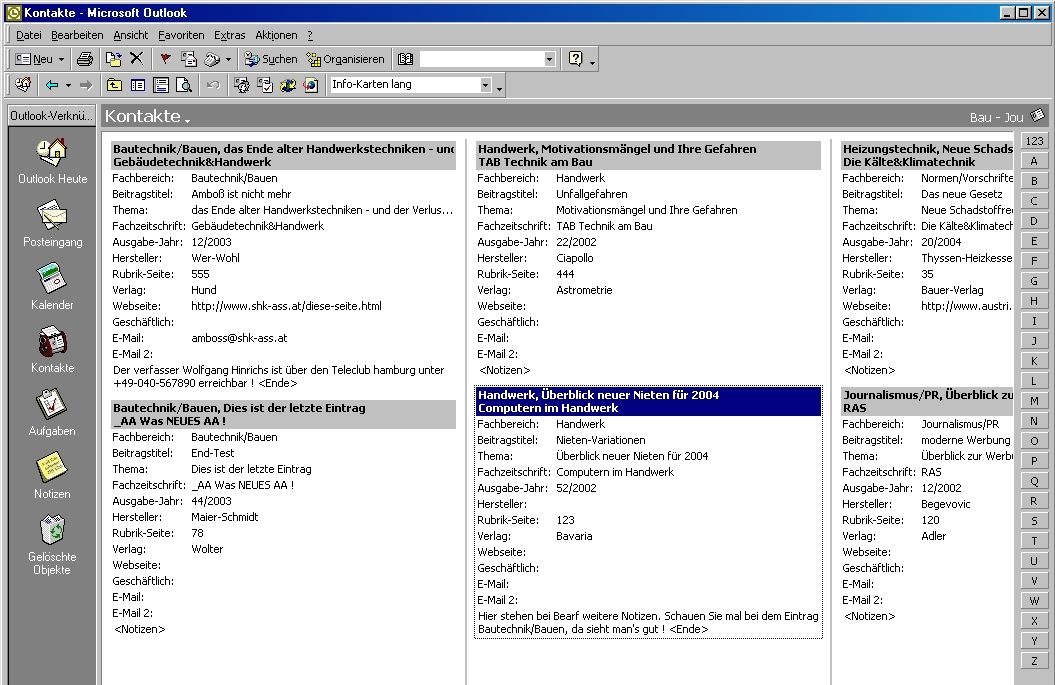Open Outlook Heute from the shortcut bar
This screenshot has width=1055, height=685.
pyautogui.click(x=51, y=160)
